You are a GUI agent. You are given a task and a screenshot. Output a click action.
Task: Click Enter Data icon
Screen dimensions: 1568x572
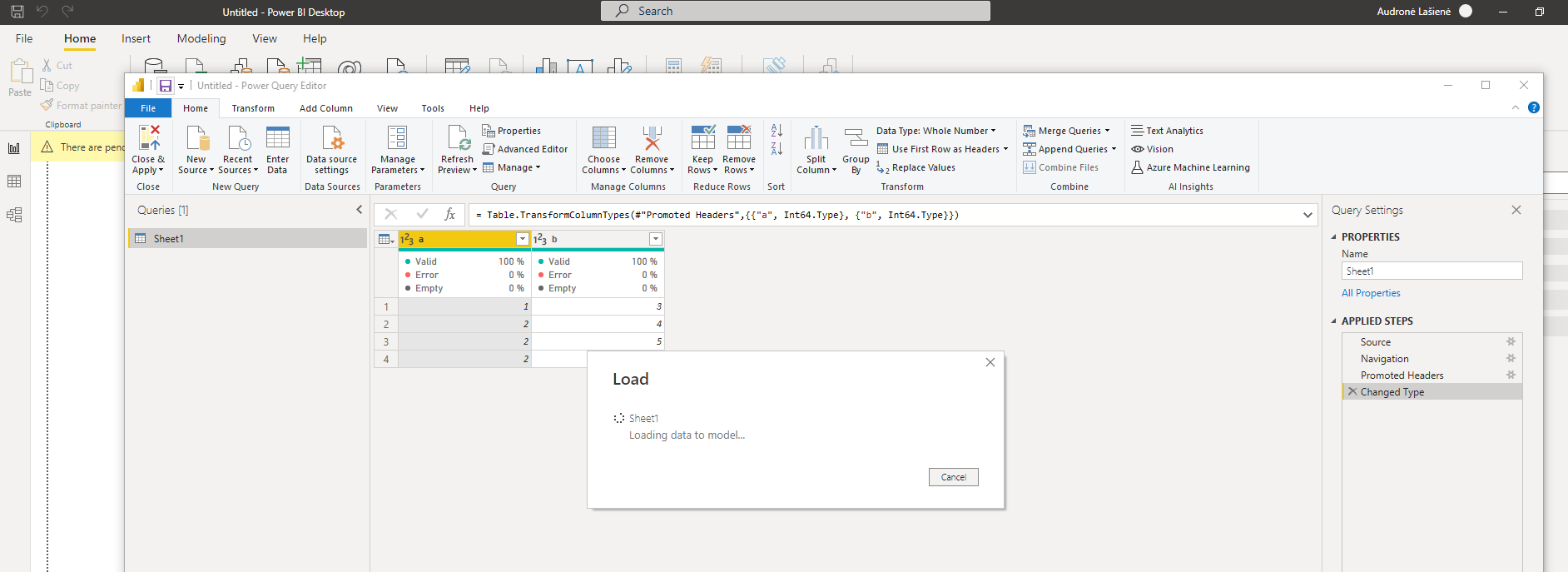pos(278,138)
